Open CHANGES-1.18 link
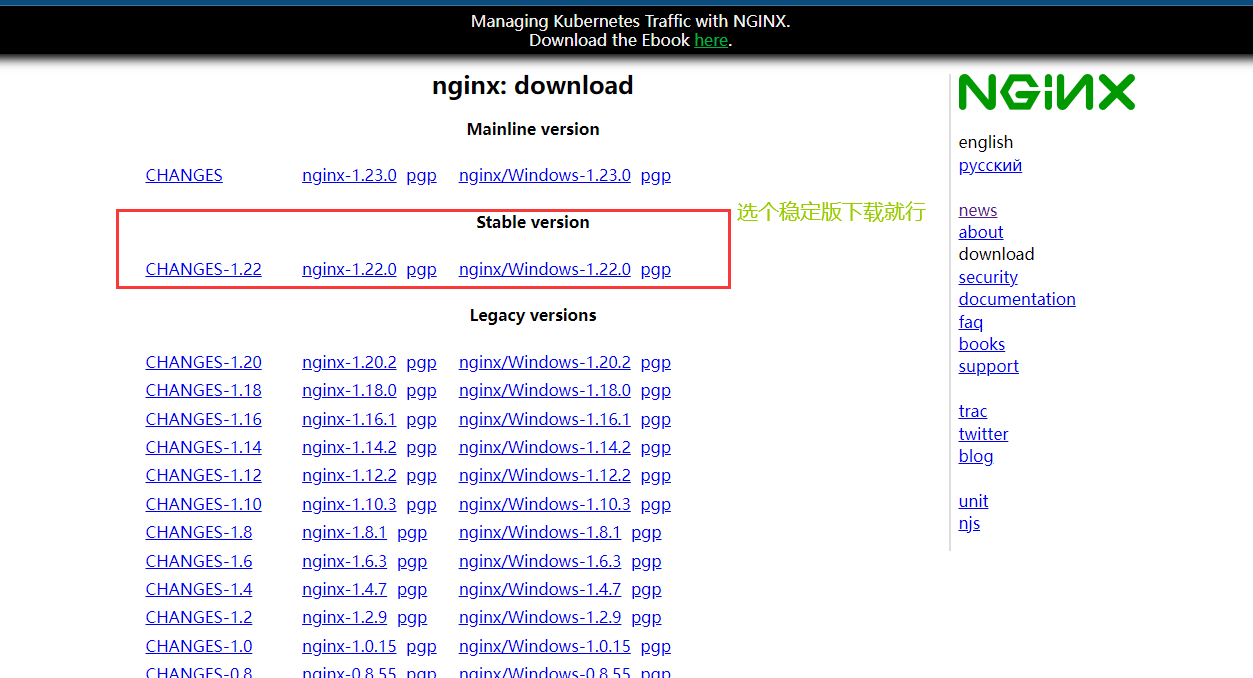The image size is (1253, 678). coord(204,390)
